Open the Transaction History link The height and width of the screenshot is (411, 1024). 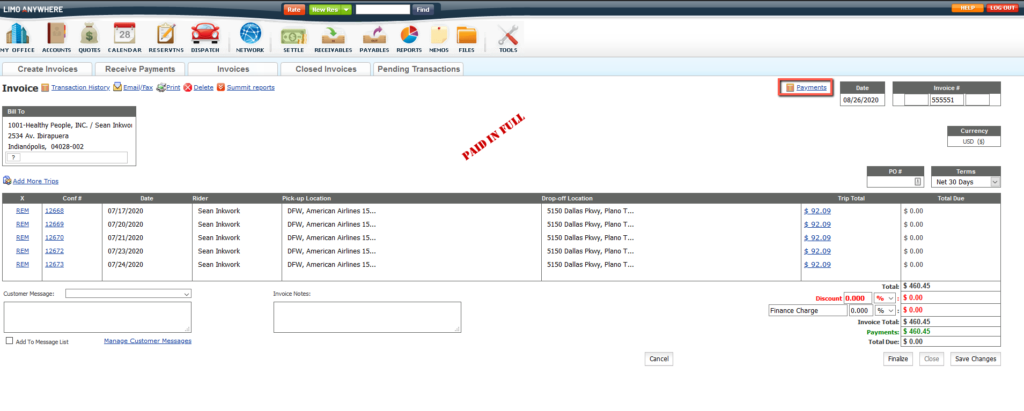click(80, 87)
